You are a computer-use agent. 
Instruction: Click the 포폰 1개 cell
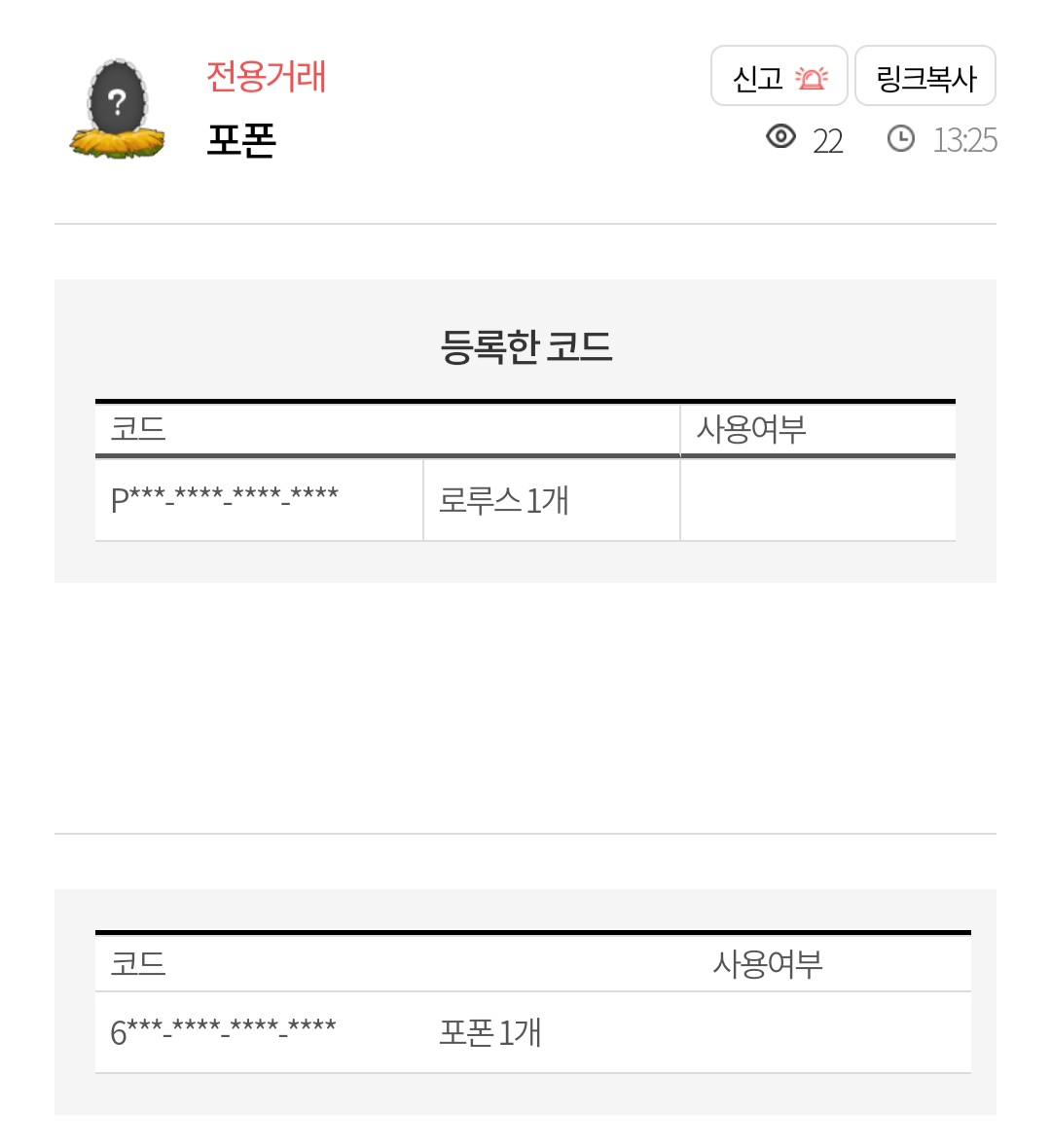click(489, 1032)
